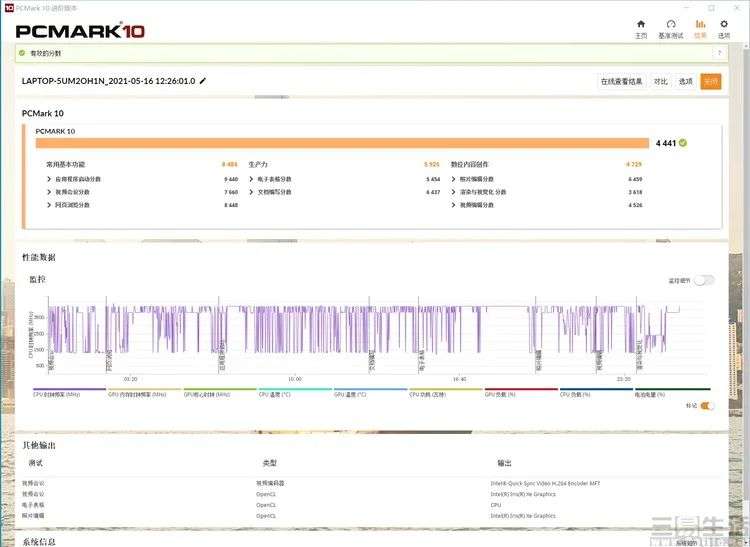The width and height of the screenshot is (750, 547).
Task: Turn off the 标记 markers toggle under the chart
Action: 707,405
